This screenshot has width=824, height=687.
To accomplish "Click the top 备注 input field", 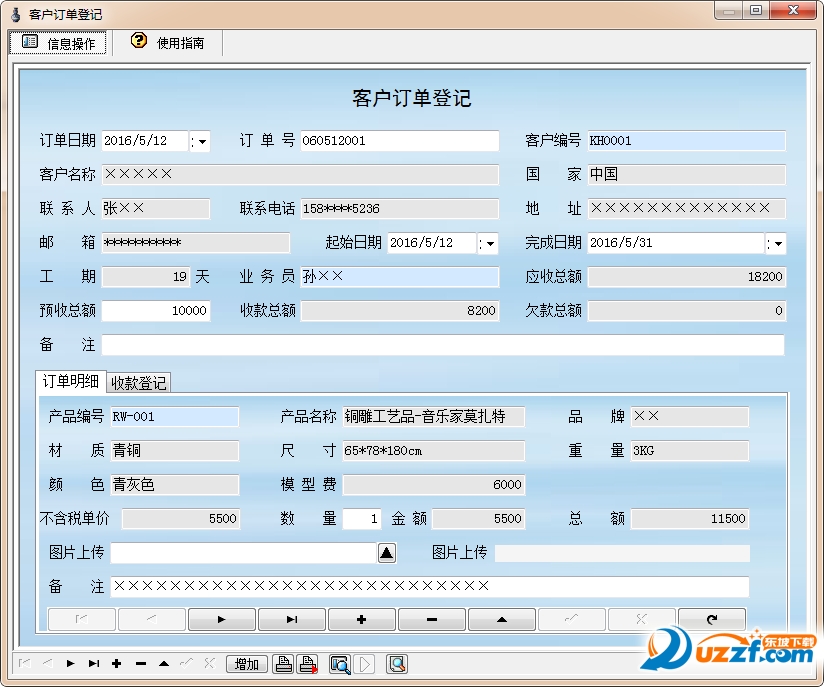I will 443,345.
